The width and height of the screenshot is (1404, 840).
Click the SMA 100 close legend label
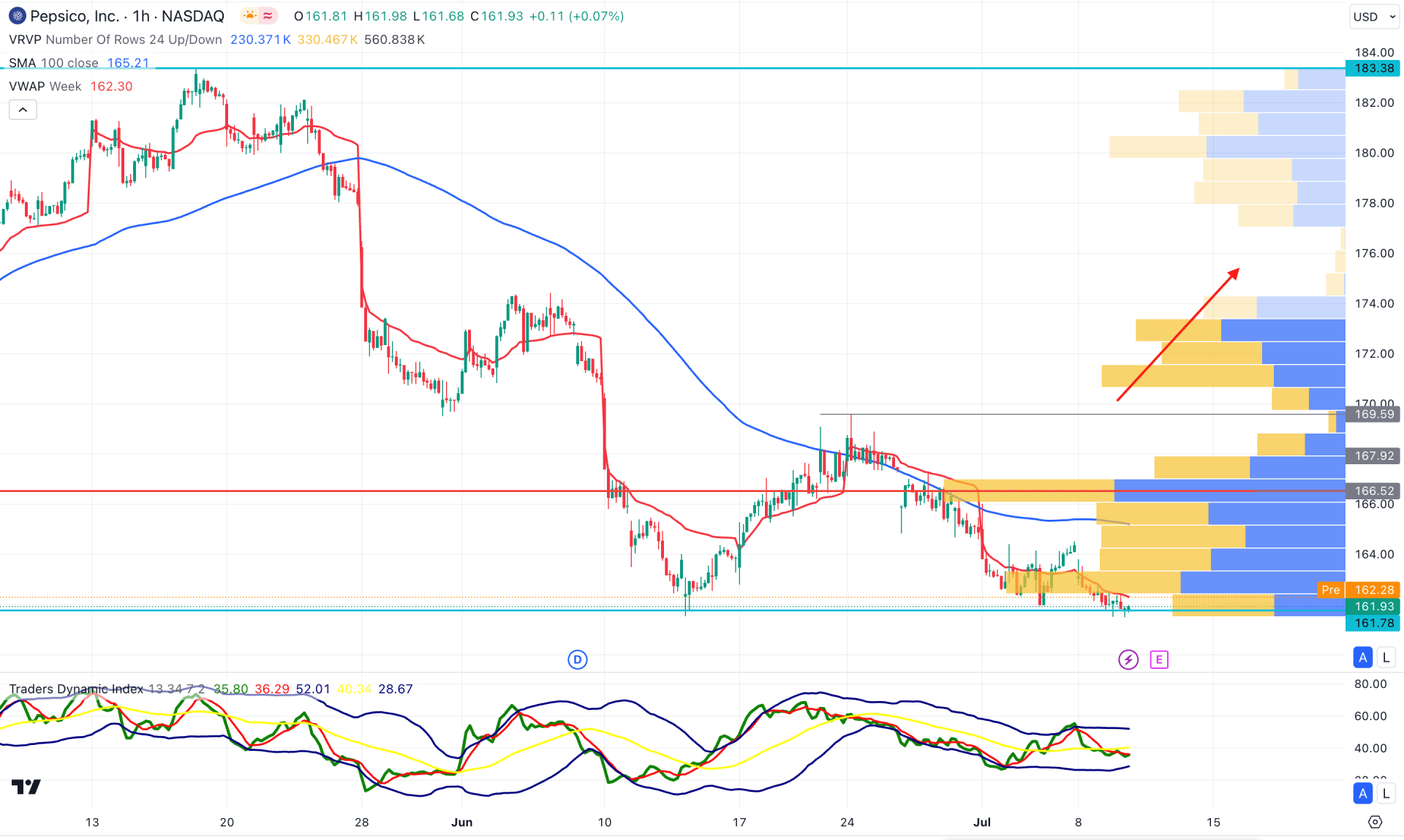click(x=53, y=63)
